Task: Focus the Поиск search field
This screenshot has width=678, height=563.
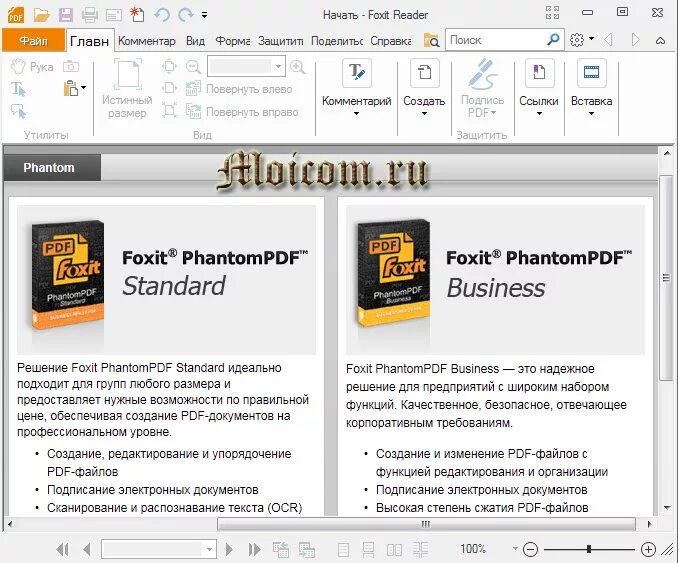Action: pos(496,40)
